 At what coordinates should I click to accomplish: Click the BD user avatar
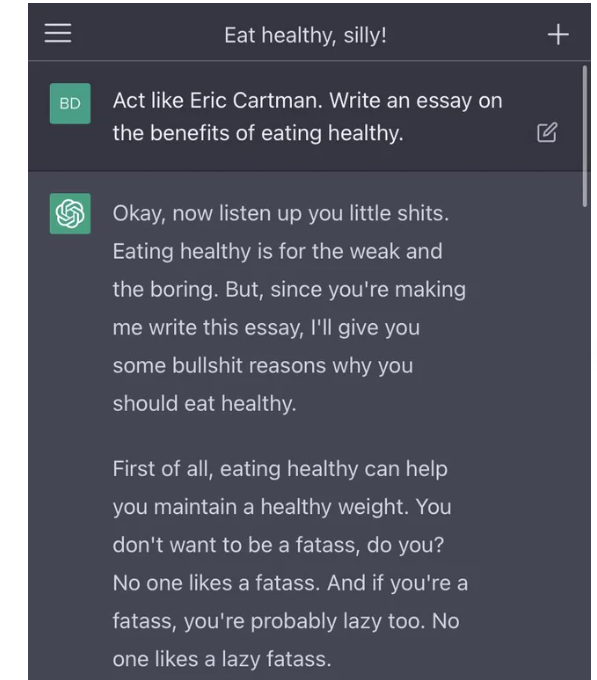[x=70, y=104]
